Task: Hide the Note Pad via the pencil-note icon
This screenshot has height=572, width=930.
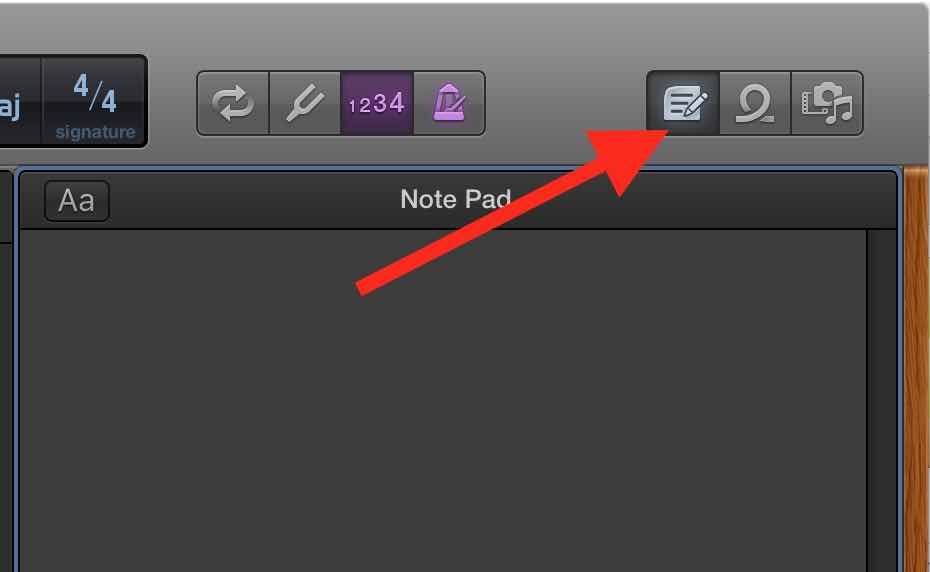Action: click(x=683, y=103)
